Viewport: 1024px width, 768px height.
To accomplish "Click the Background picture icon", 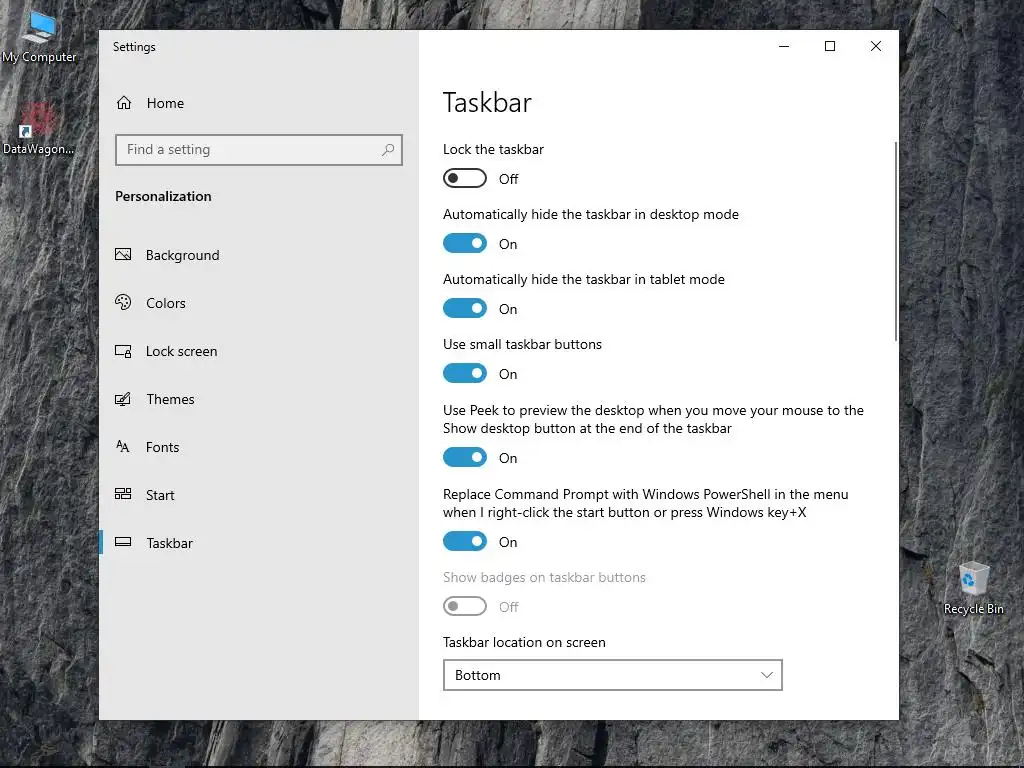I will [123, 255].
